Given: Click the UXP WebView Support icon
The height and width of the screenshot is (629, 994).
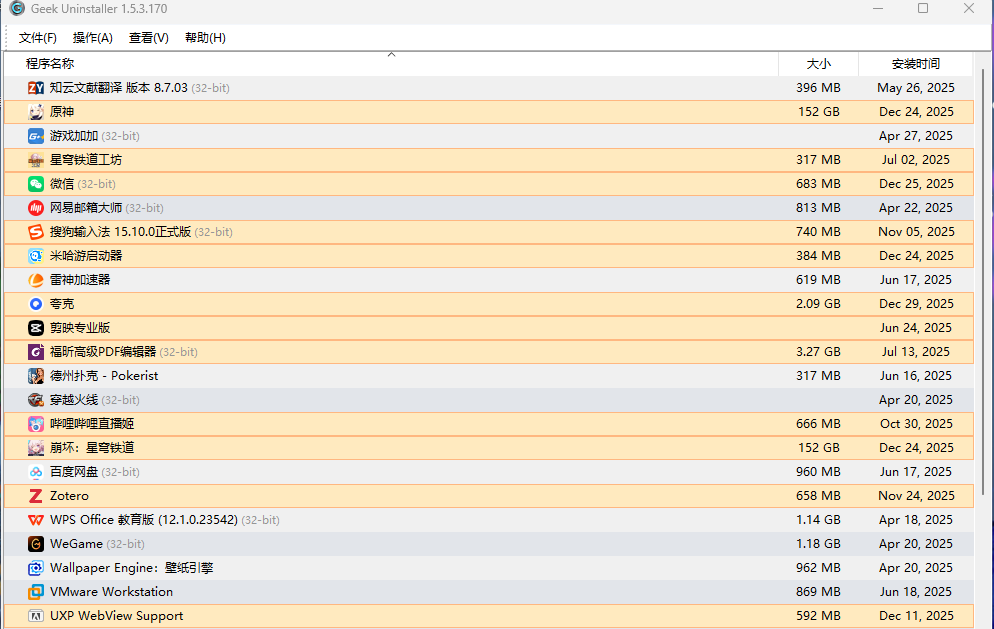Looking at the screenshot, I should (36, 616).
